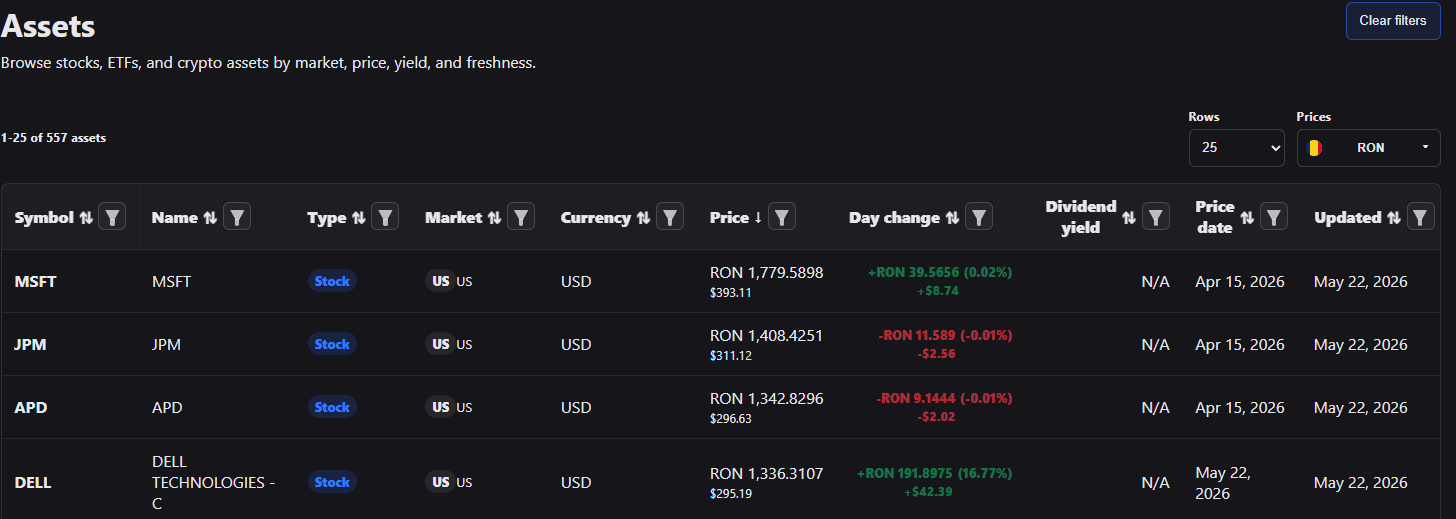Open filter for Day change column
The width and height of the screenshot is (1456, 519).
click(x=979, y=216)
